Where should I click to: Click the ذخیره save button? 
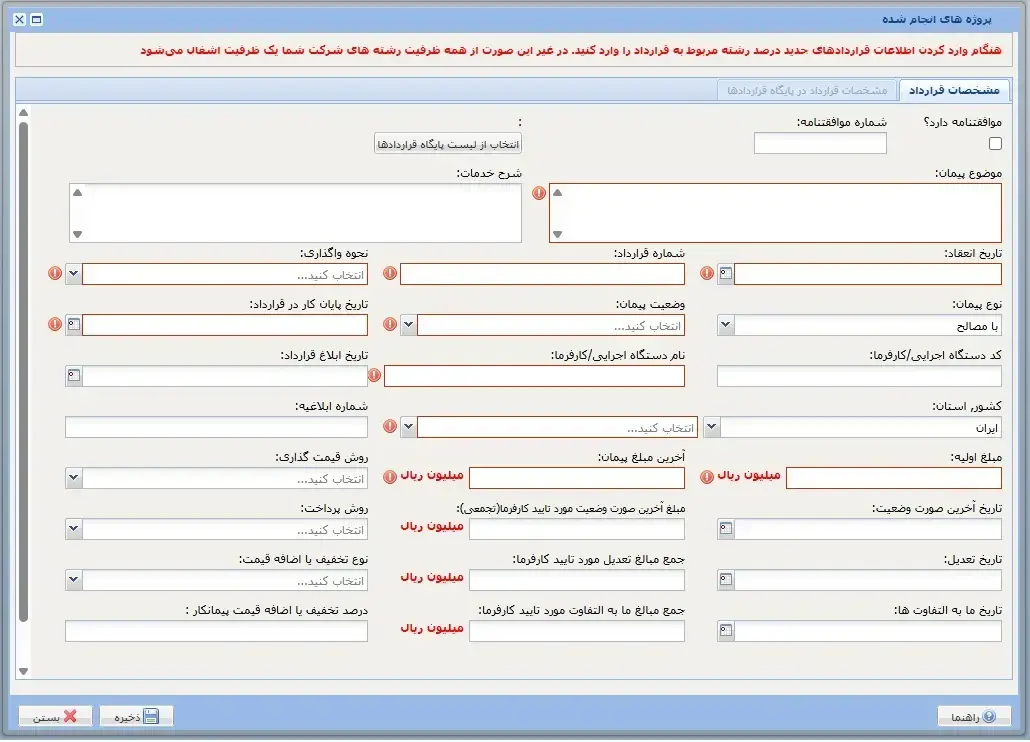pos(136,717)
